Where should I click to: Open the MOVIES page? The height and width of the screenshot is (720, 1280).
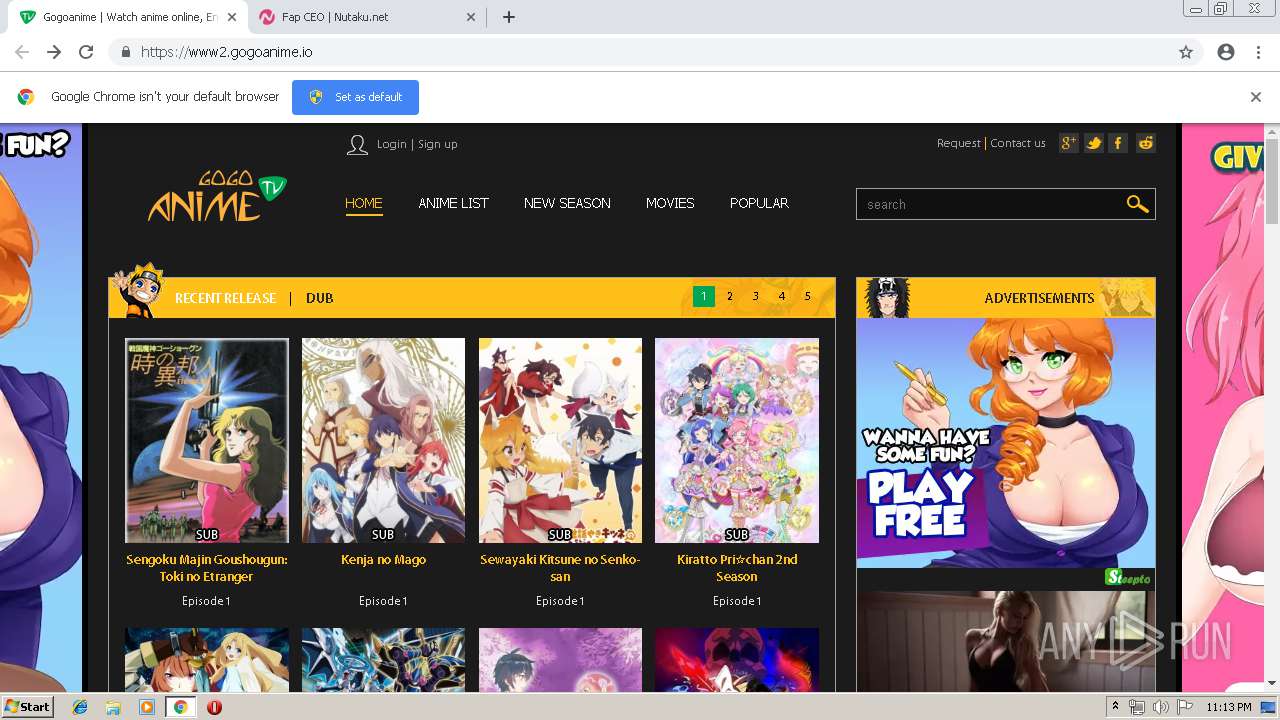[x=670, y=203]
